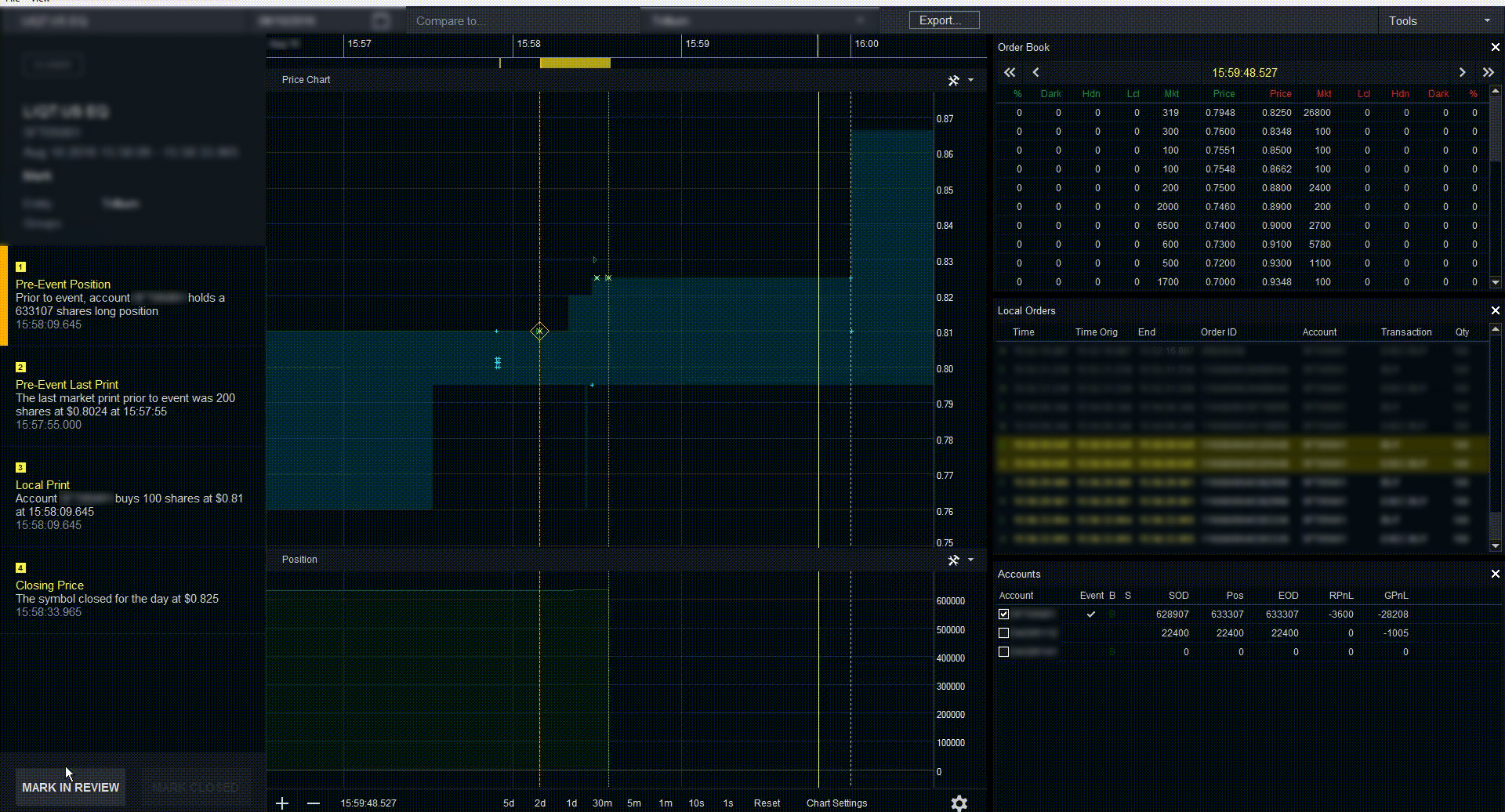Select the 30m time range
The height and width of the screenshot is (812, 1505).
pos(602,803)
